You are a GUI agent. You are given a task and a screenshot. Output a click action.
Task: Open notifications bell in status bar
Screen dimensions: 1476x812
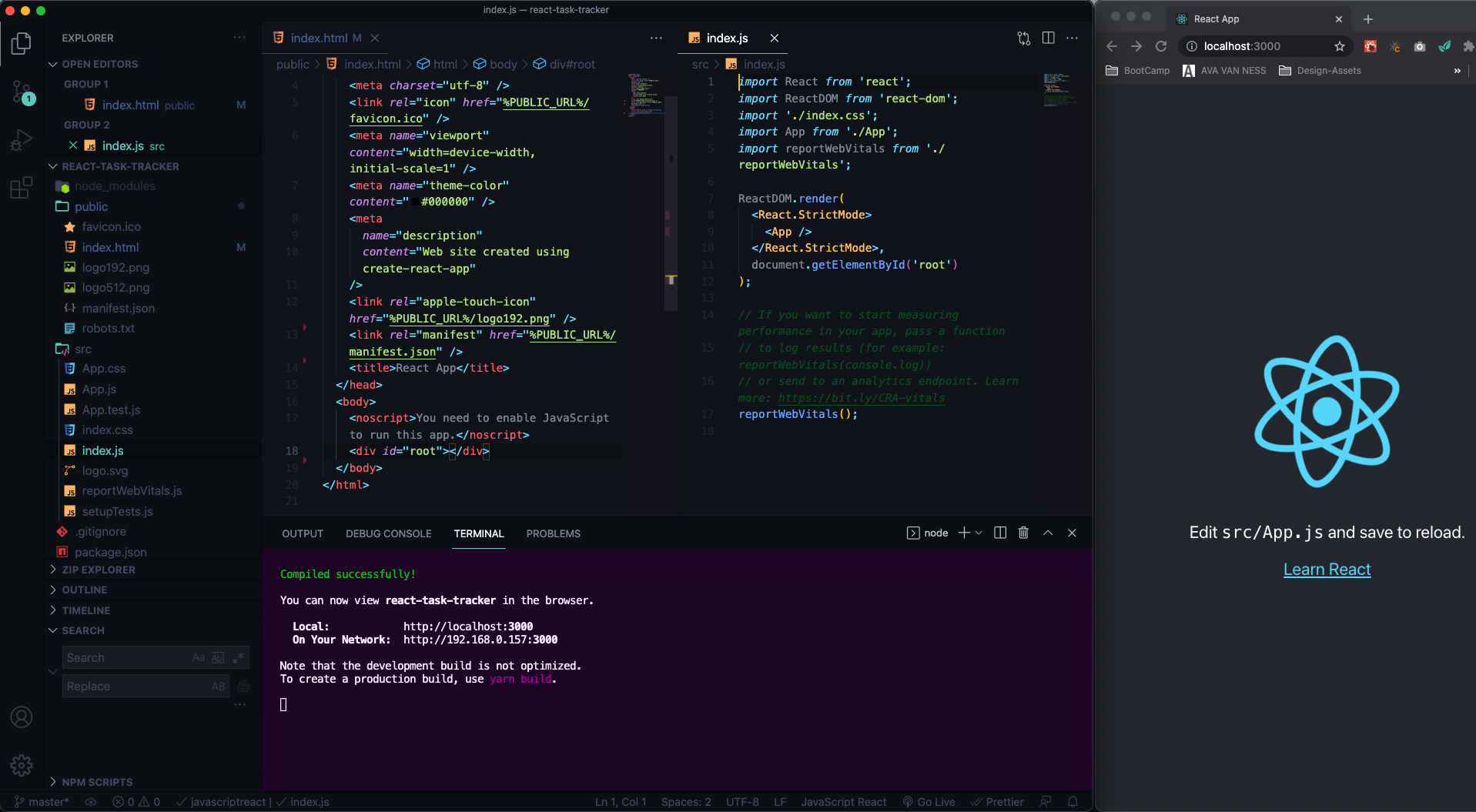point(1073,801)
